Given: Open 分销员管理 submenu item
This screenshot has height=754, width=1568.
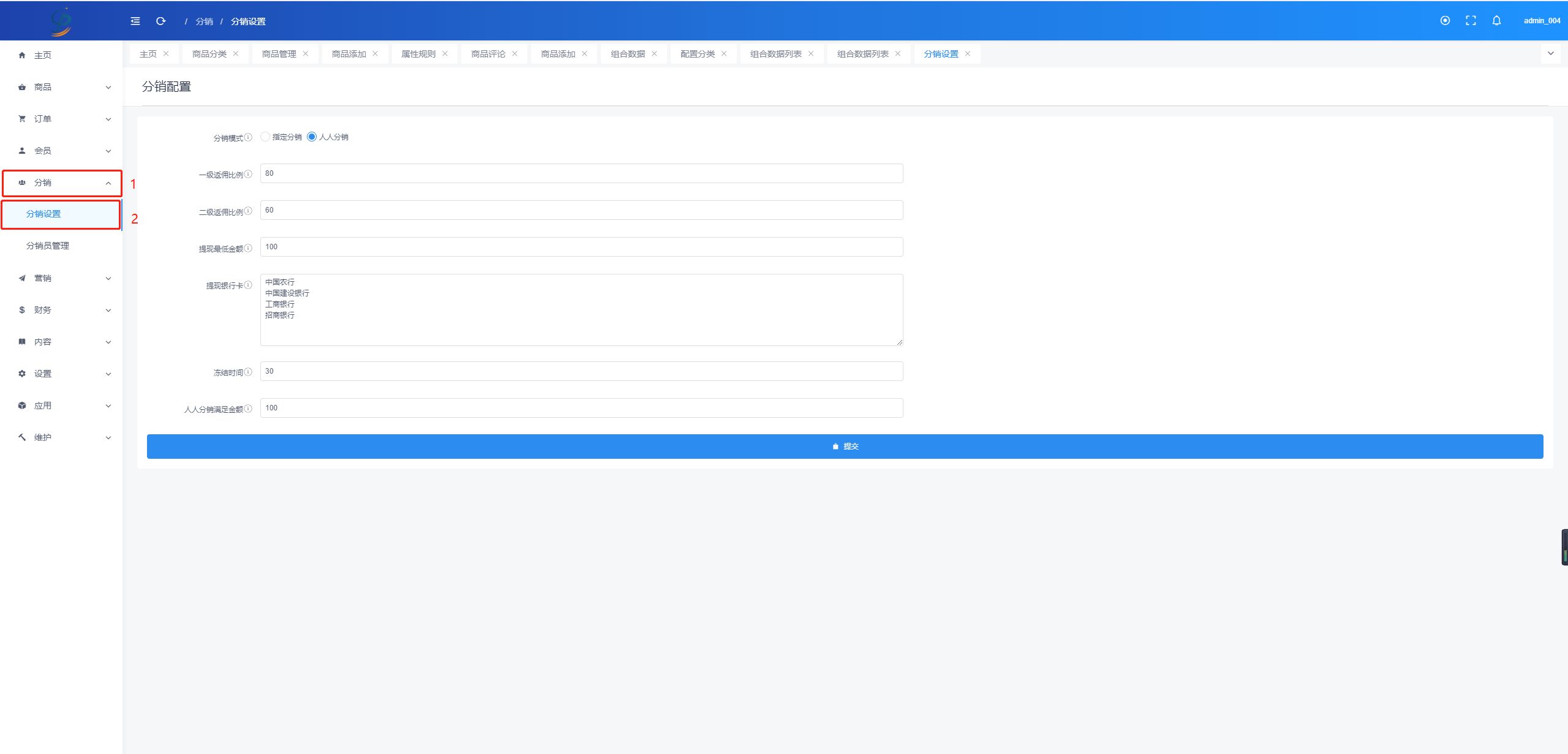Looking at the screenshot, I should click(x=61, y=246).
